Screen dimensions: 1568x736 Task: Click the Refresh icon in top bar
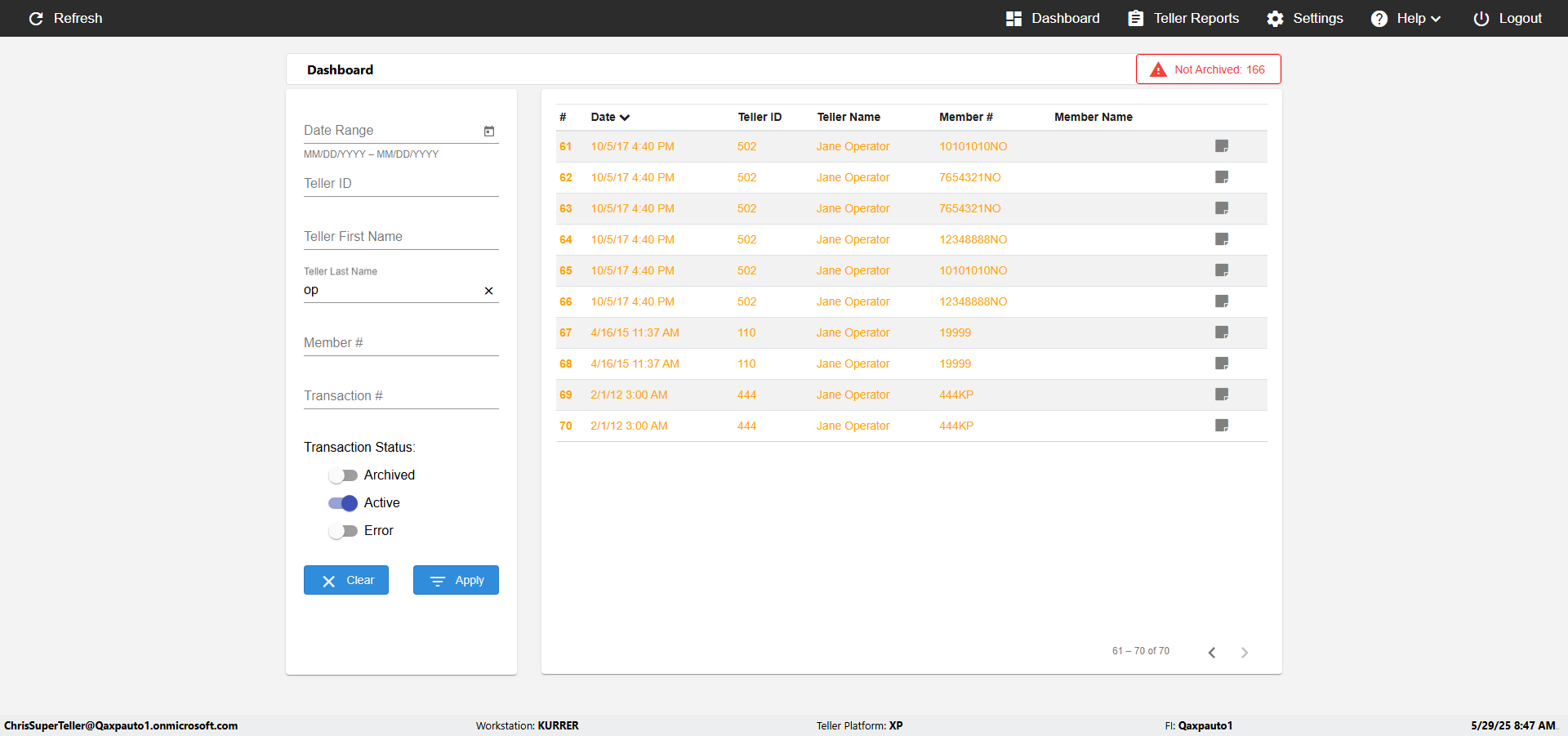tap(36, 18)
